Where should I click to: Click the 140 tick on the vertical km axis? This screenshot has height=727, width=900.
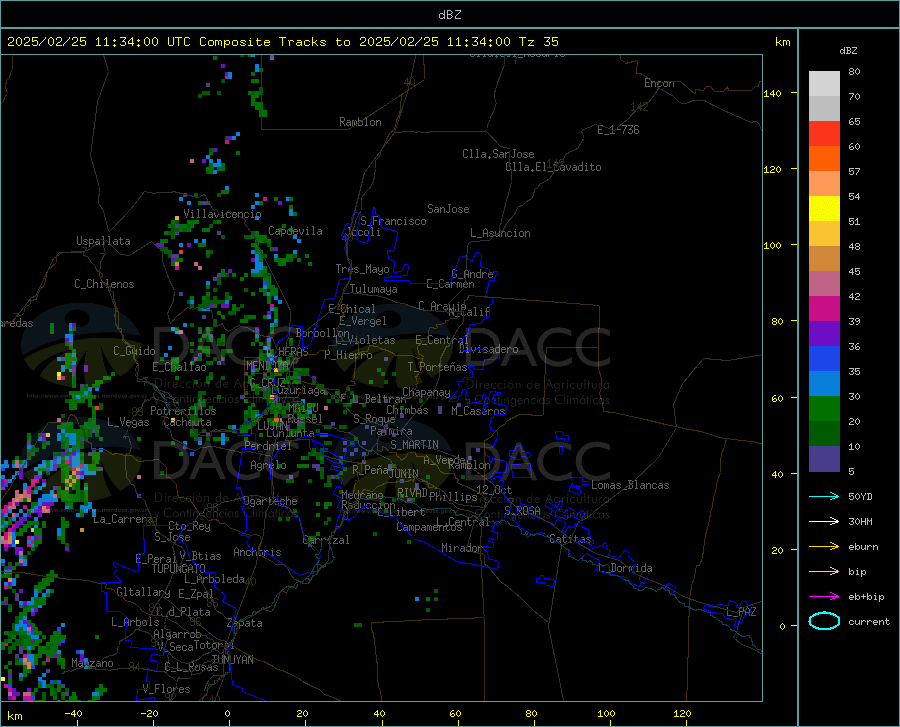[772, 94]
